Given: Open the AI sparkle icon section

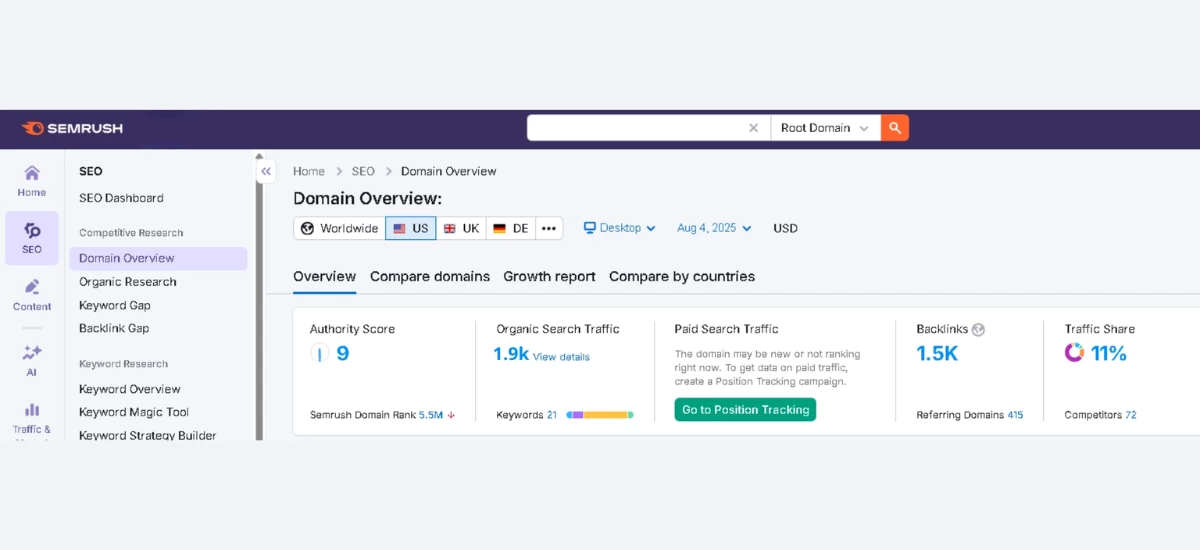Looking at the screenshot, I should [32, 359].
